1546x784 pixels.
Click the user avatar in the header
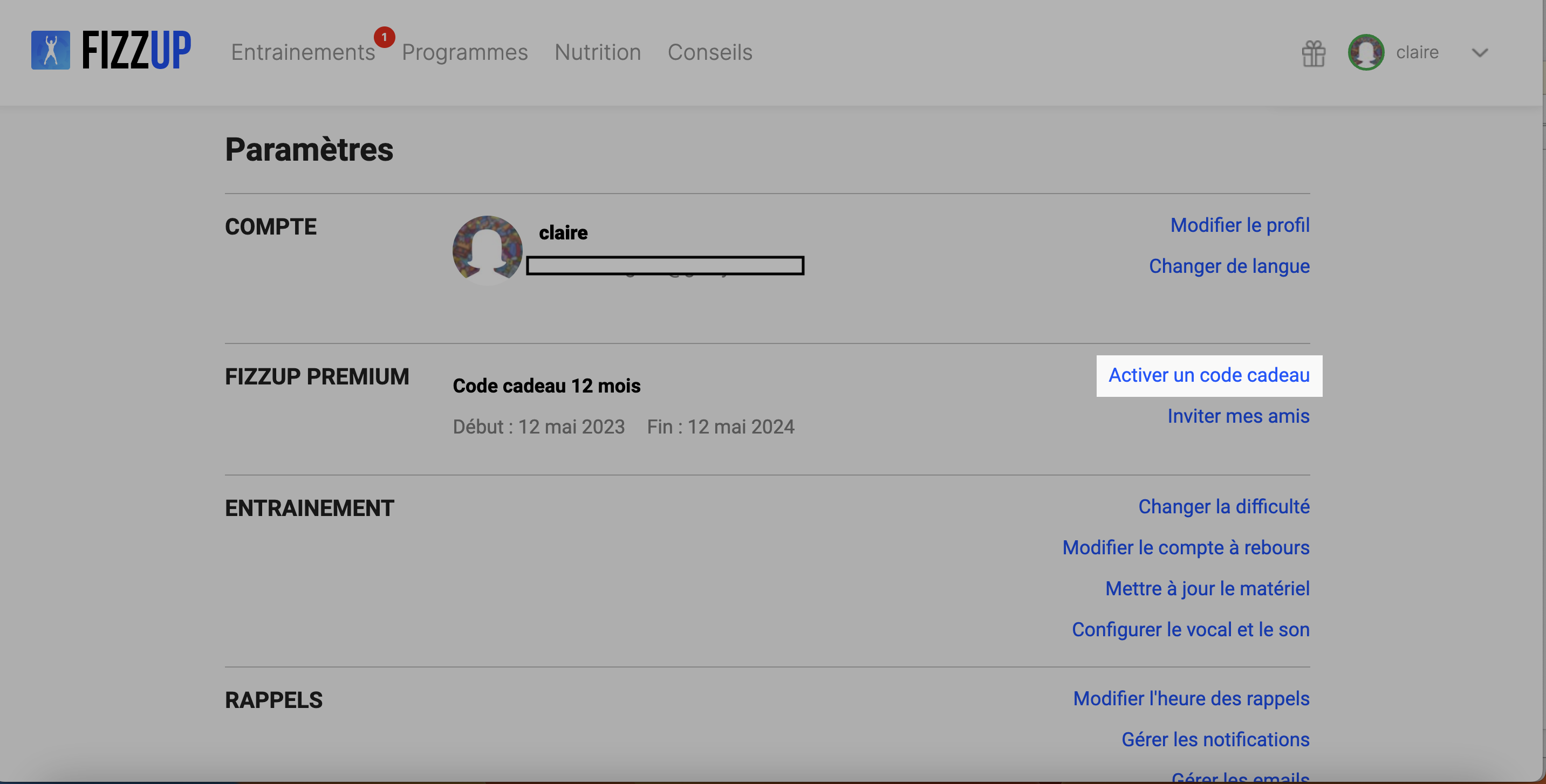[1366, 52]
